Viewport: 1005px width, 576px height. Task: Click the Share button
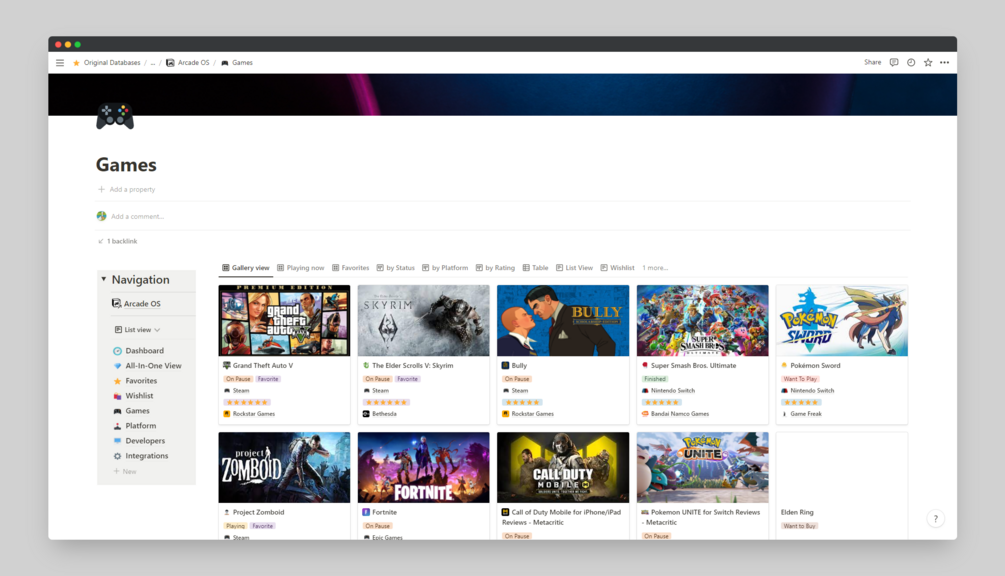(872, 63)
